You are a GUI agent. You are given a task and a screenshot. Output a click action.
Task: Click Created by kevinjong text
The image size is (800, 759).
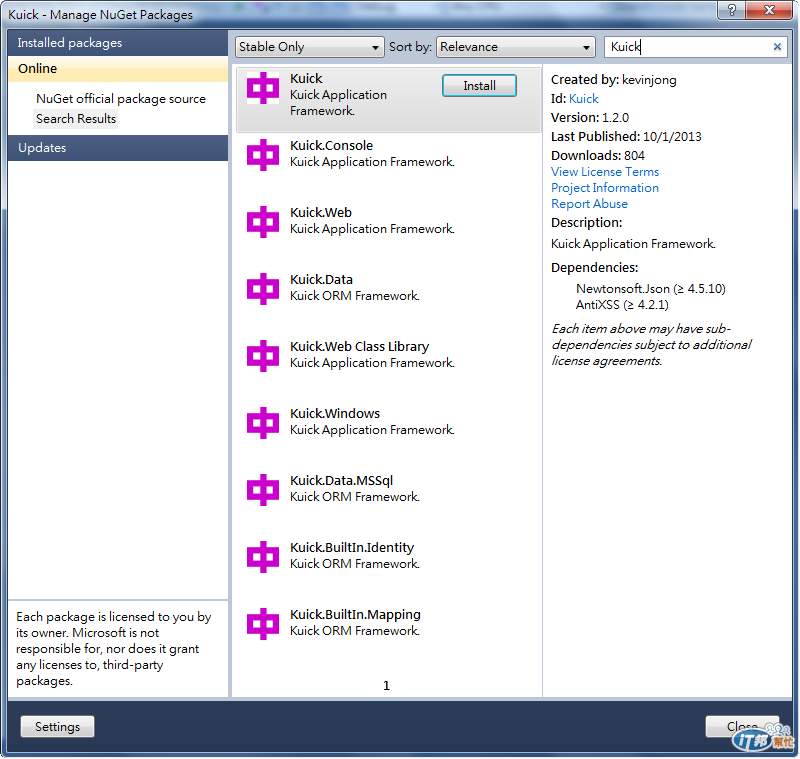(x=614, y=80)
